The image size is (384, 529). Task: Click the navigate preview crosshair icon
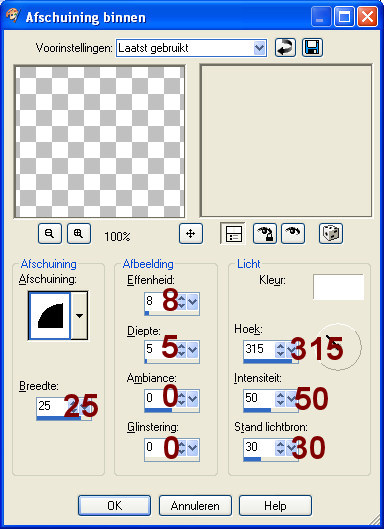pos(191,233)
